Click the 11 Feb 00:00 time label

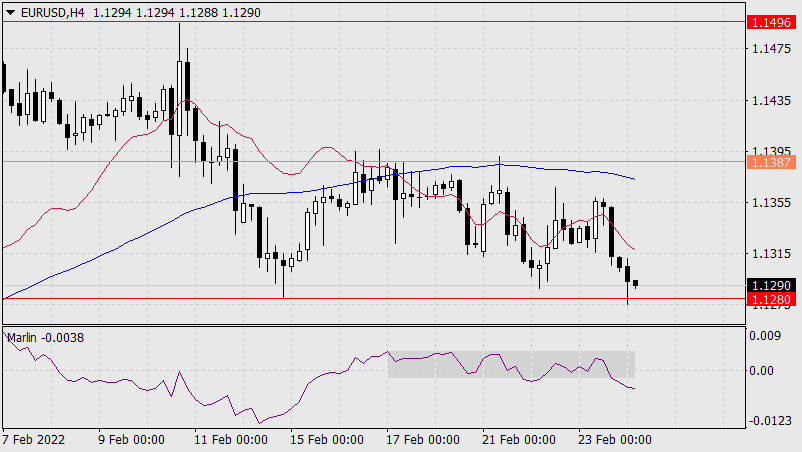(x=231, y=440)
